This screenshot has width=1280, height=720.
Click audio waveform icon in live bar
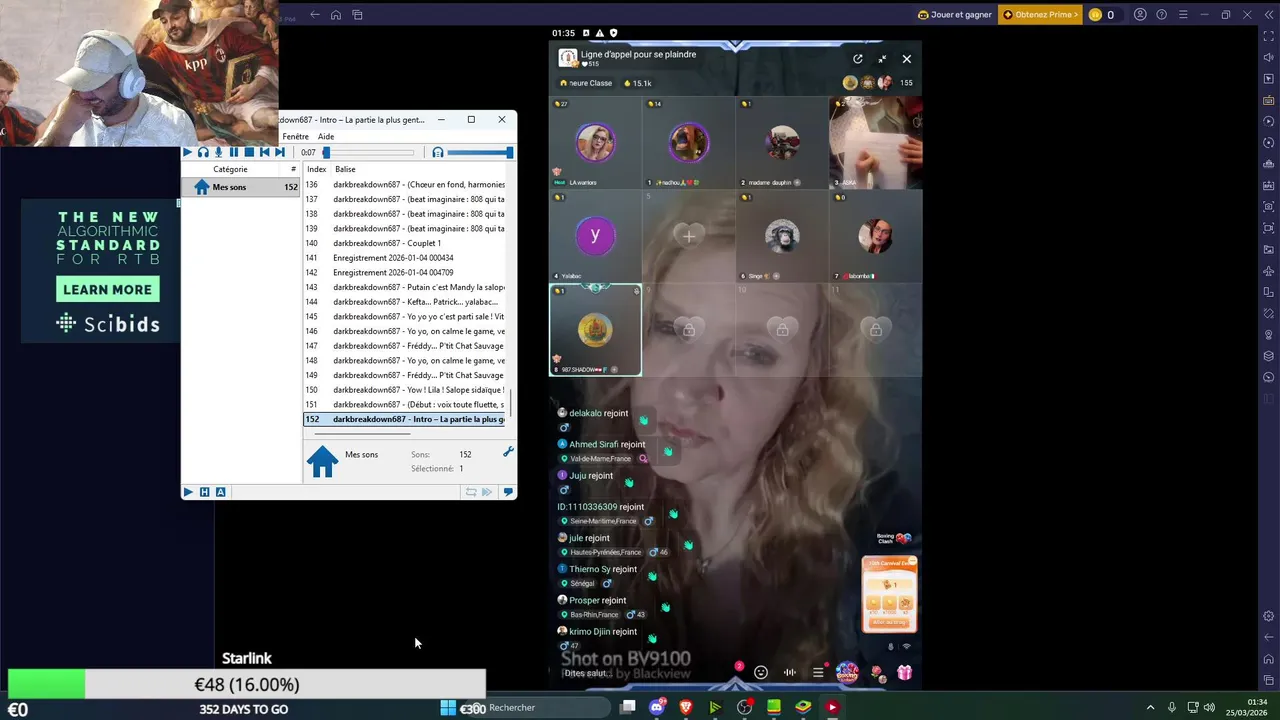click(x=790, y=672)
